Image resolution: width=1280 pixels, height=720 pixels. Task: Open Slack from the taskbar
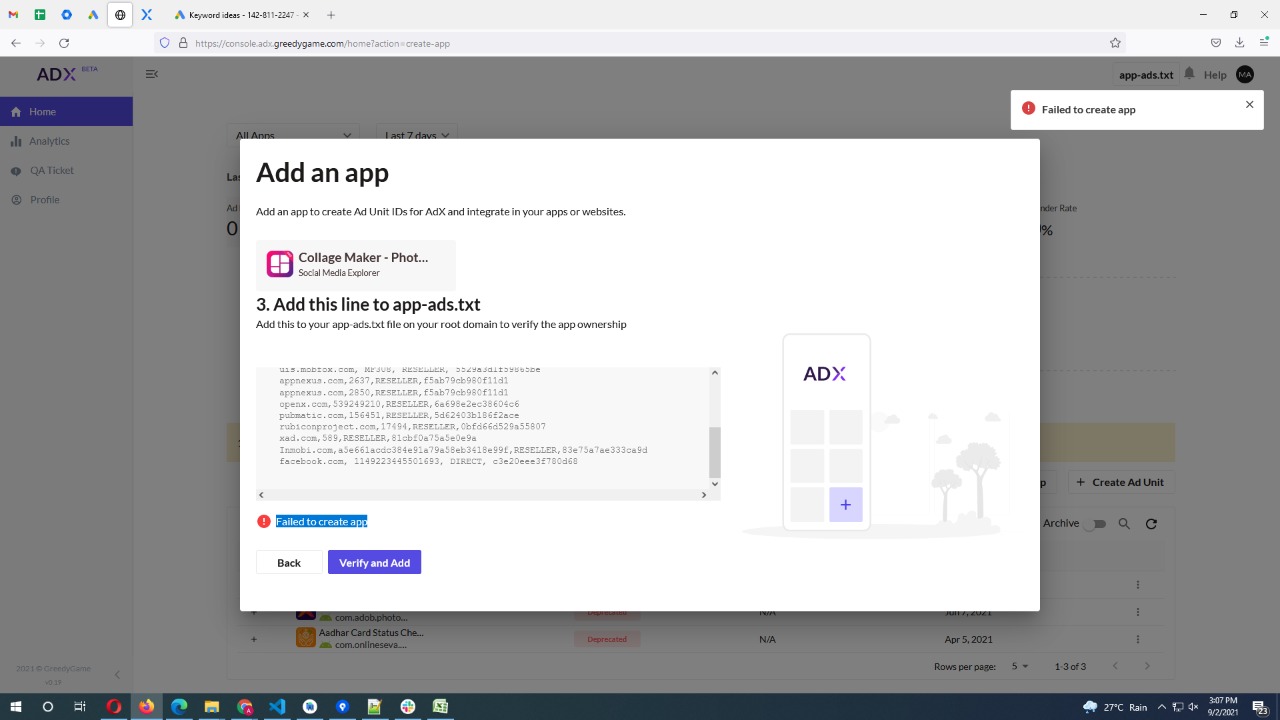point(408,707)
